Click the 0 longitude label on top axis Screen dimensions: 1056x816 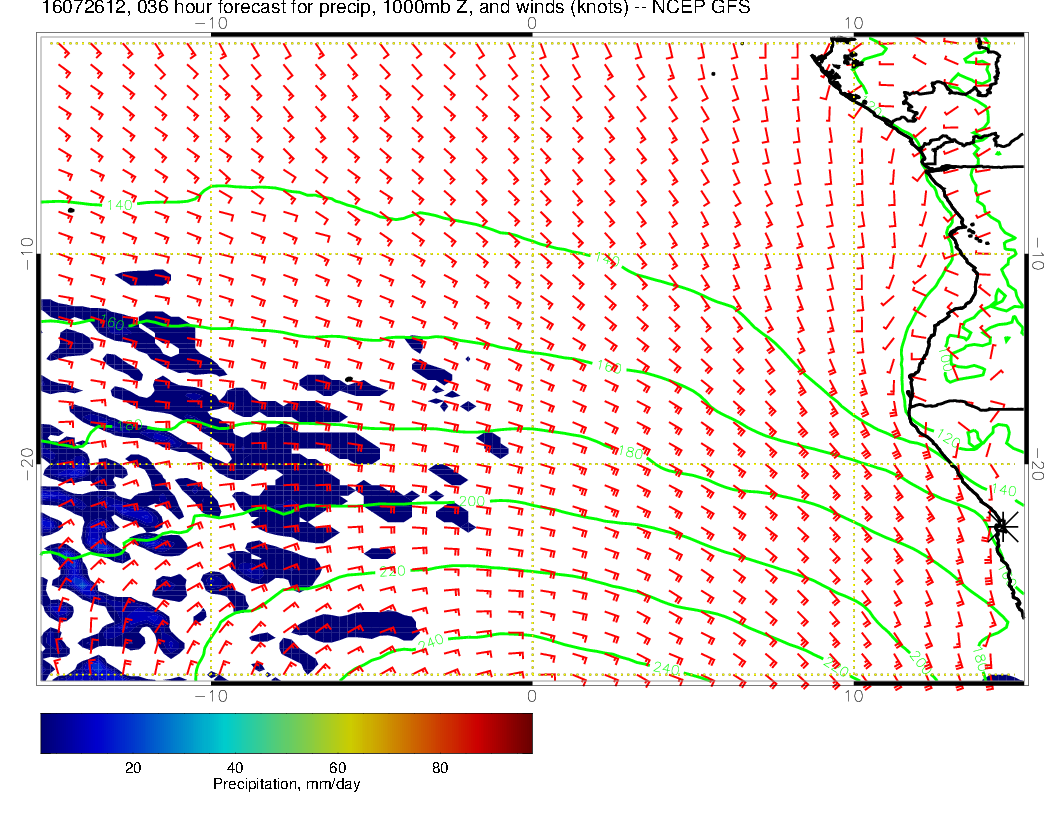pos(531,23)
